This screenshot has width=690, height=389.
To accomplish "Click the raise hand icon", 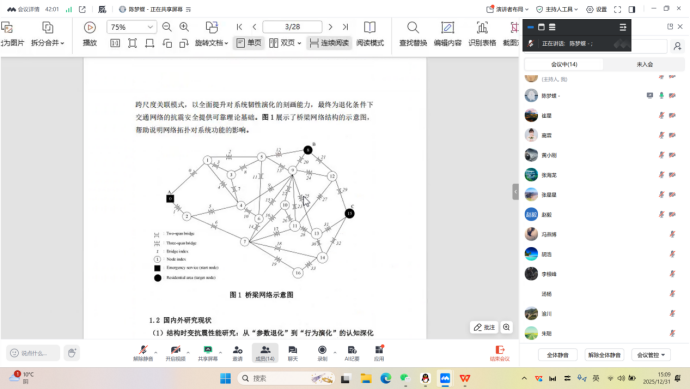I will [72, 353].
